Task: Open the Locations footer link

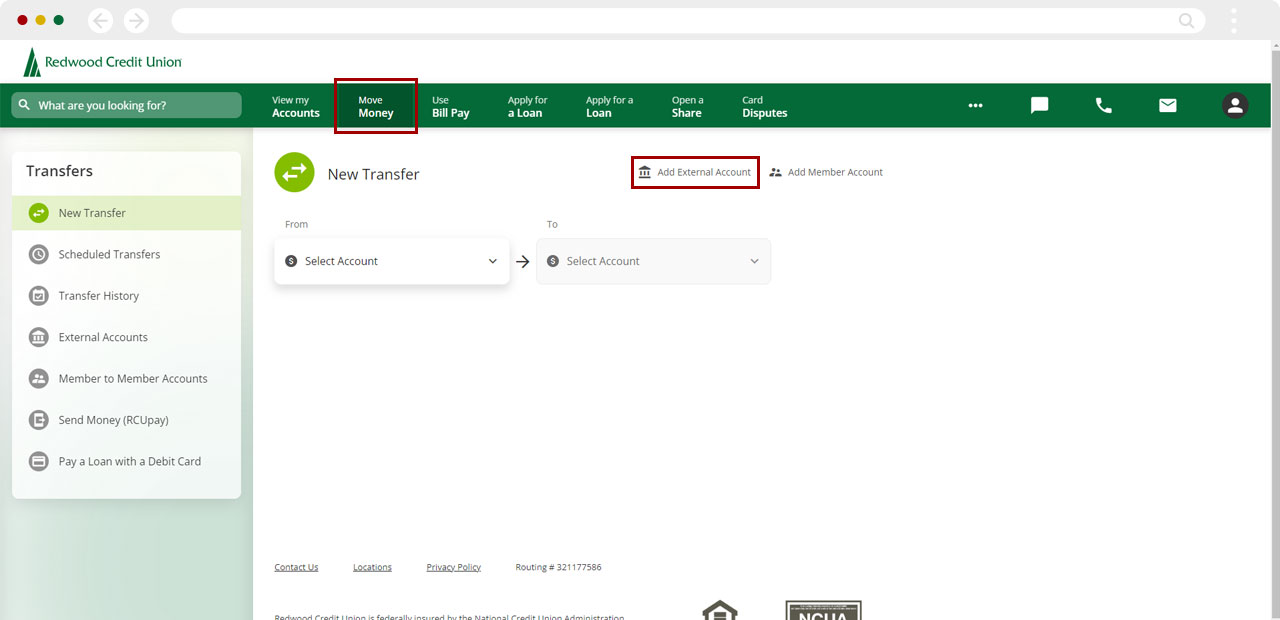Action: coord(372,567)
